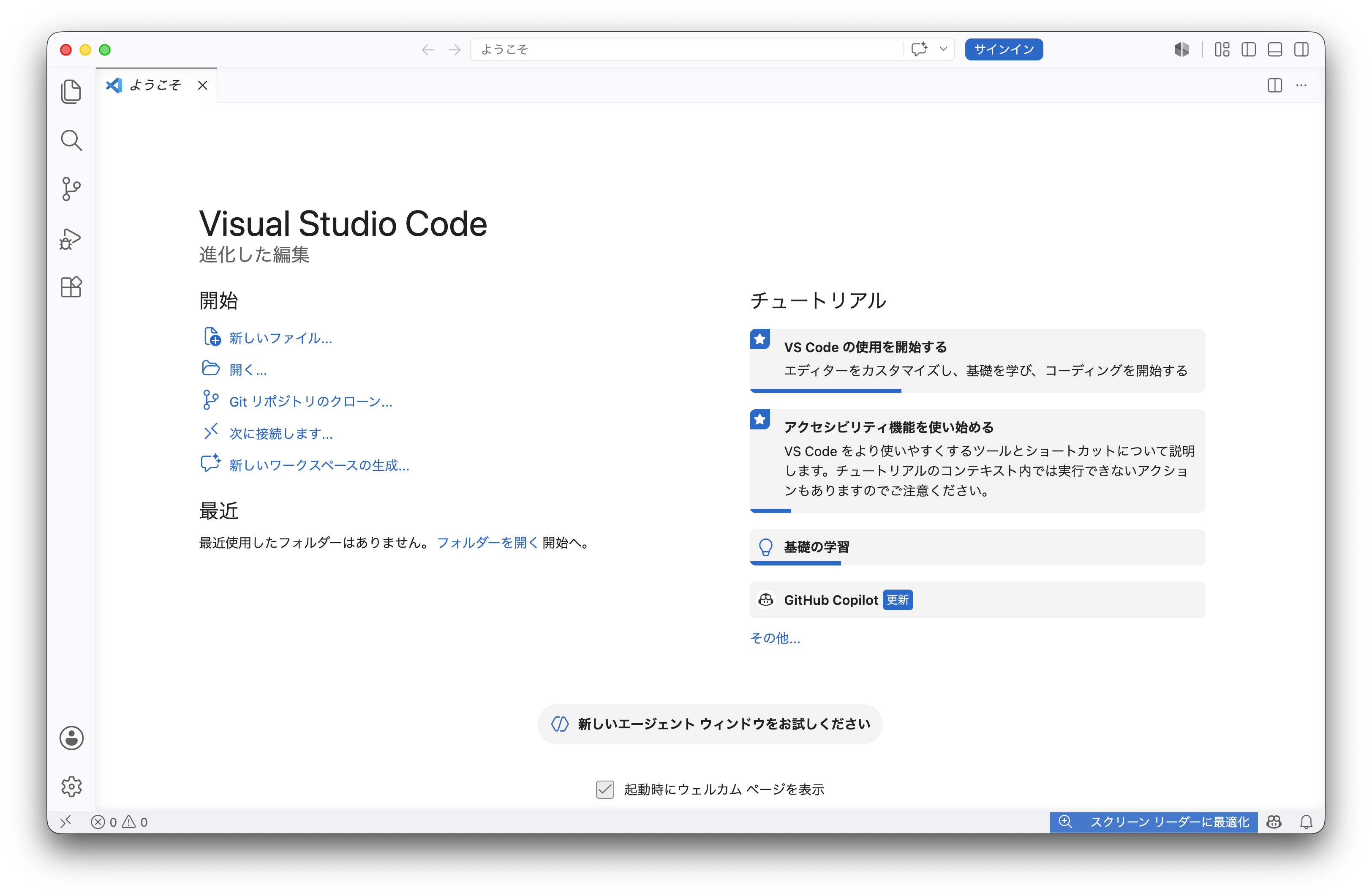1372x896 pixels.
Task: Click the GitHub Copilot icon in tutorials
Action: tap(765, 600)
